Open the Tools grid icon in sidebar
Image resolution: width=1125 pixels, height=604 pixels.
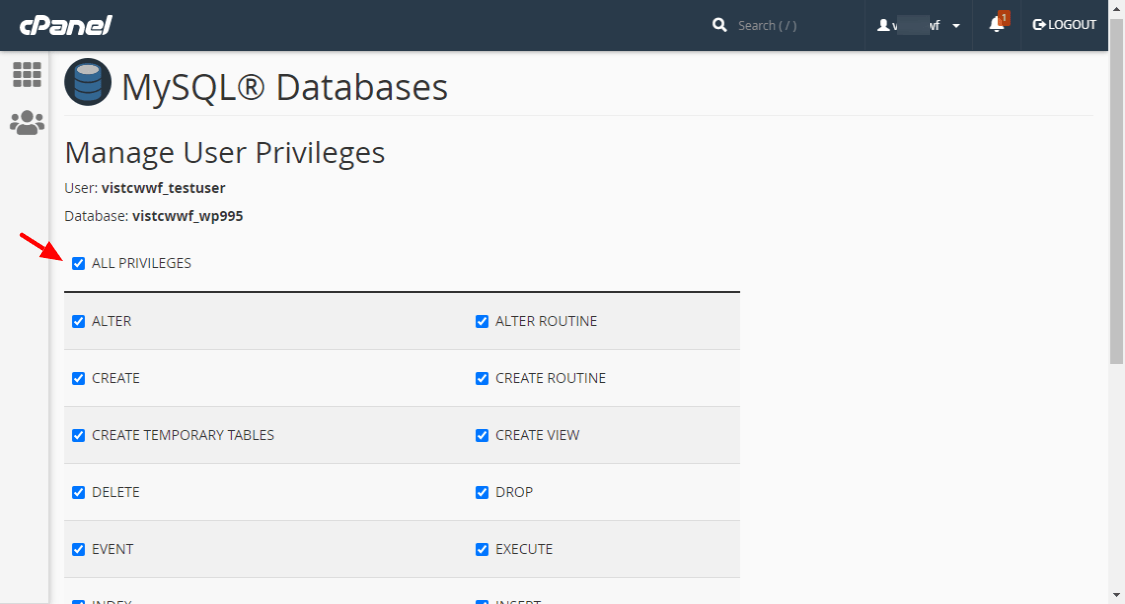coord(27,75)
